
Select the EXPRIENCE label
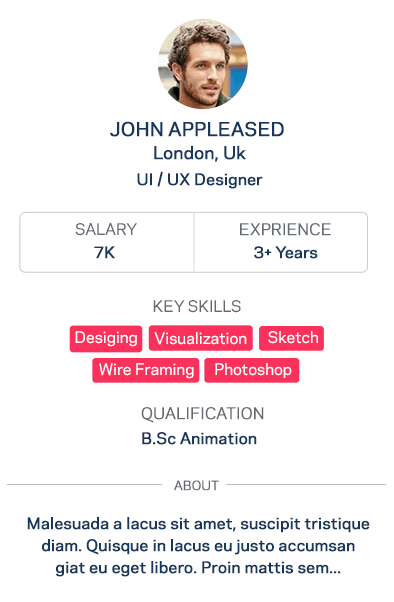tap(285, 229)
